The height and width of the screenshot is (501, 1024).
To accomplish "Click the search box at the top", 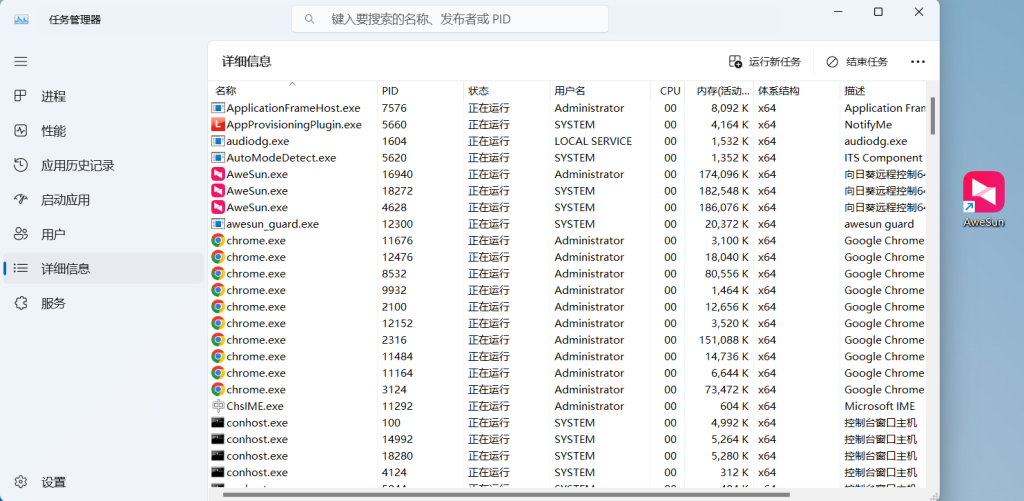I will 450,19.
